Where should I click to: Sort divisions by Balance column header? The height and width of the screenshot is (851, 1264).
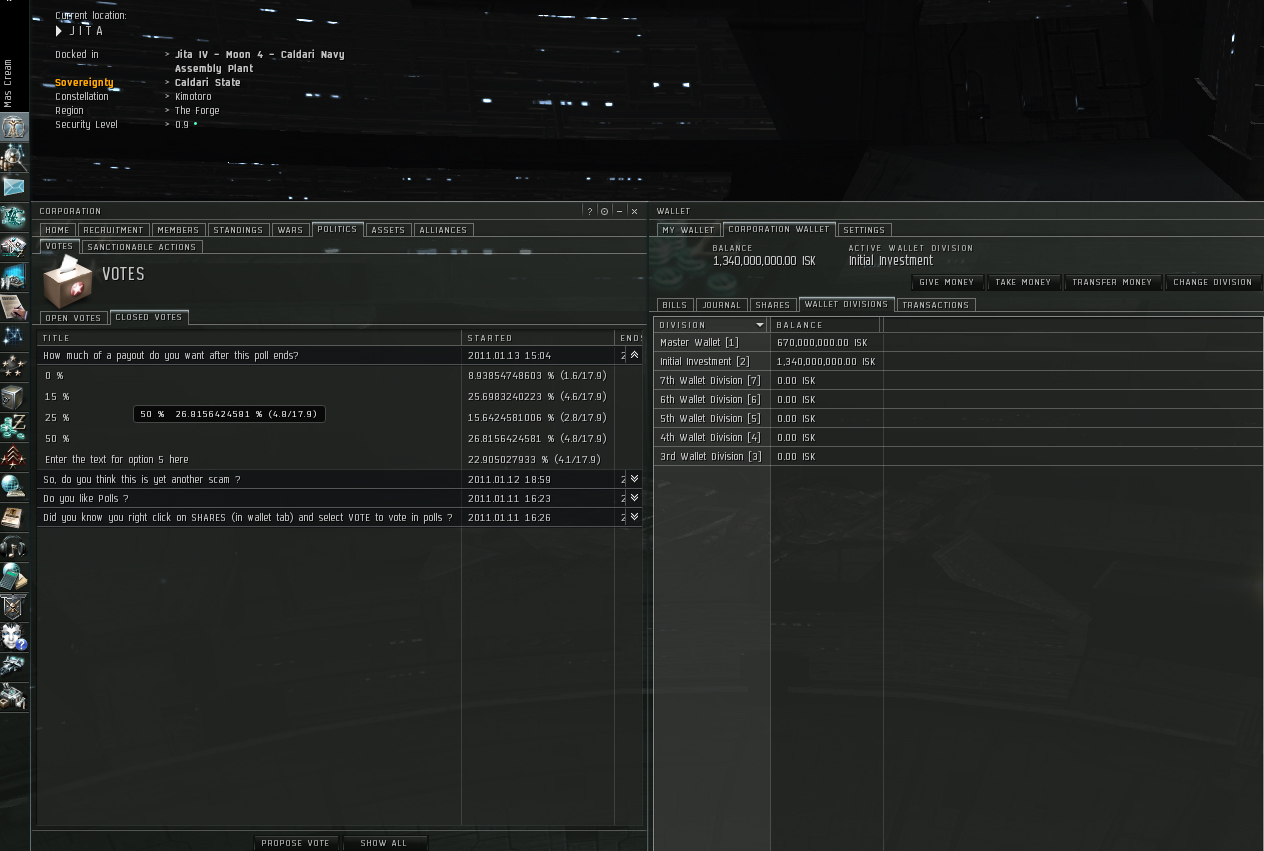(x=826, y=325)
